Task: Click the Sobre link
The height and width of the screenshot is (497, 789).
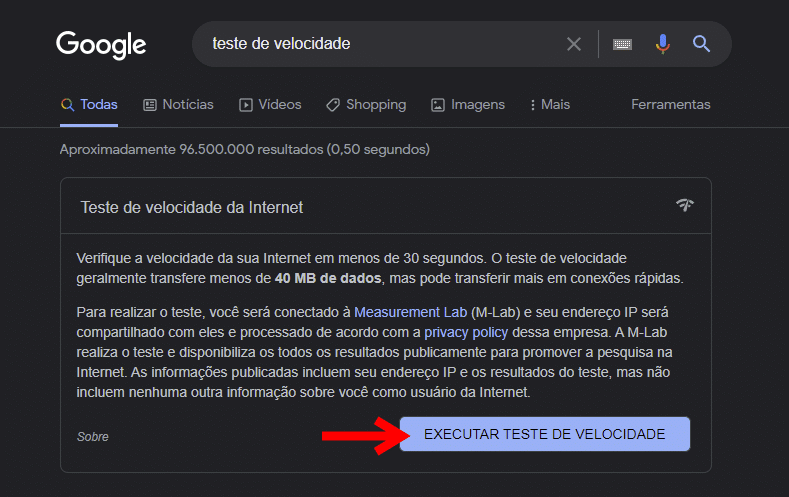Action: (93, 437)
